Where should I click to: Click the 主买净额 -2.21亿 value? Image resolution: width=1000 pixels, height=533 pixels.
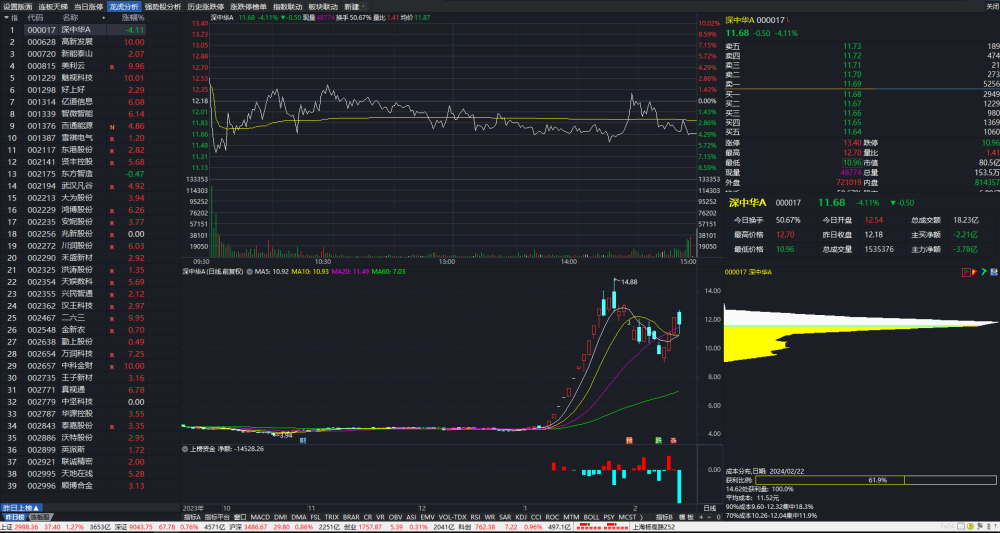[x=966, y=235]
